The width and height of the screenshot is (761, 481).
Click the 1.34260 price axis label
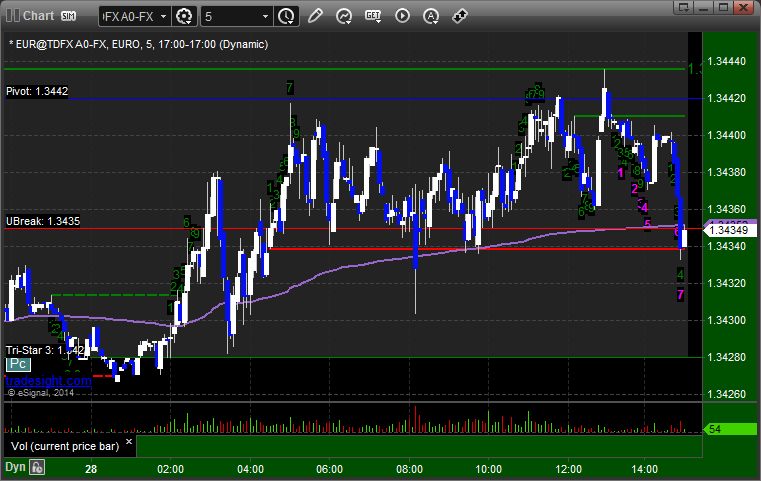727,394
